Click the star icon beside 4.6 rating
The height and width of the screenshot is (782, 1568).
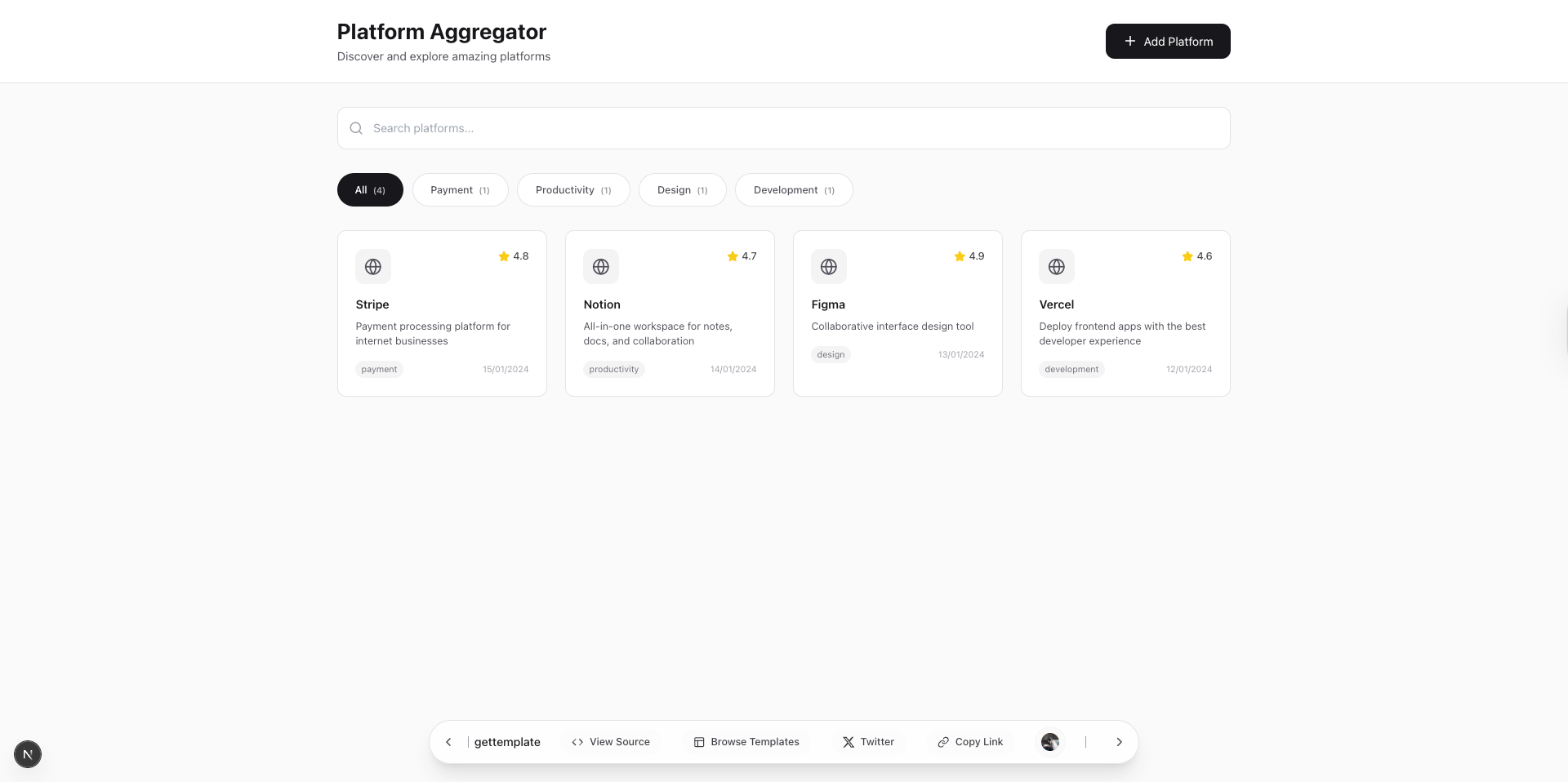(1187, 256)
